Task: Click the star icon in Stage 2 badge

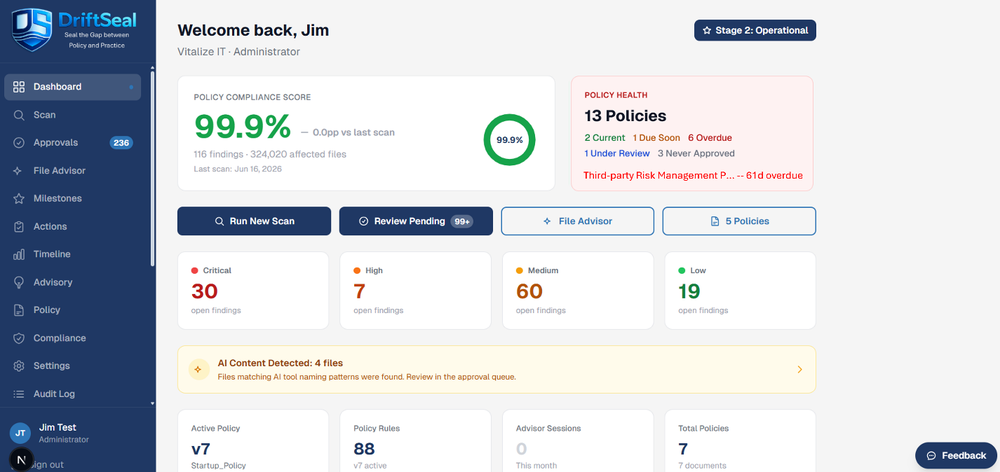Action: (707, 31)
